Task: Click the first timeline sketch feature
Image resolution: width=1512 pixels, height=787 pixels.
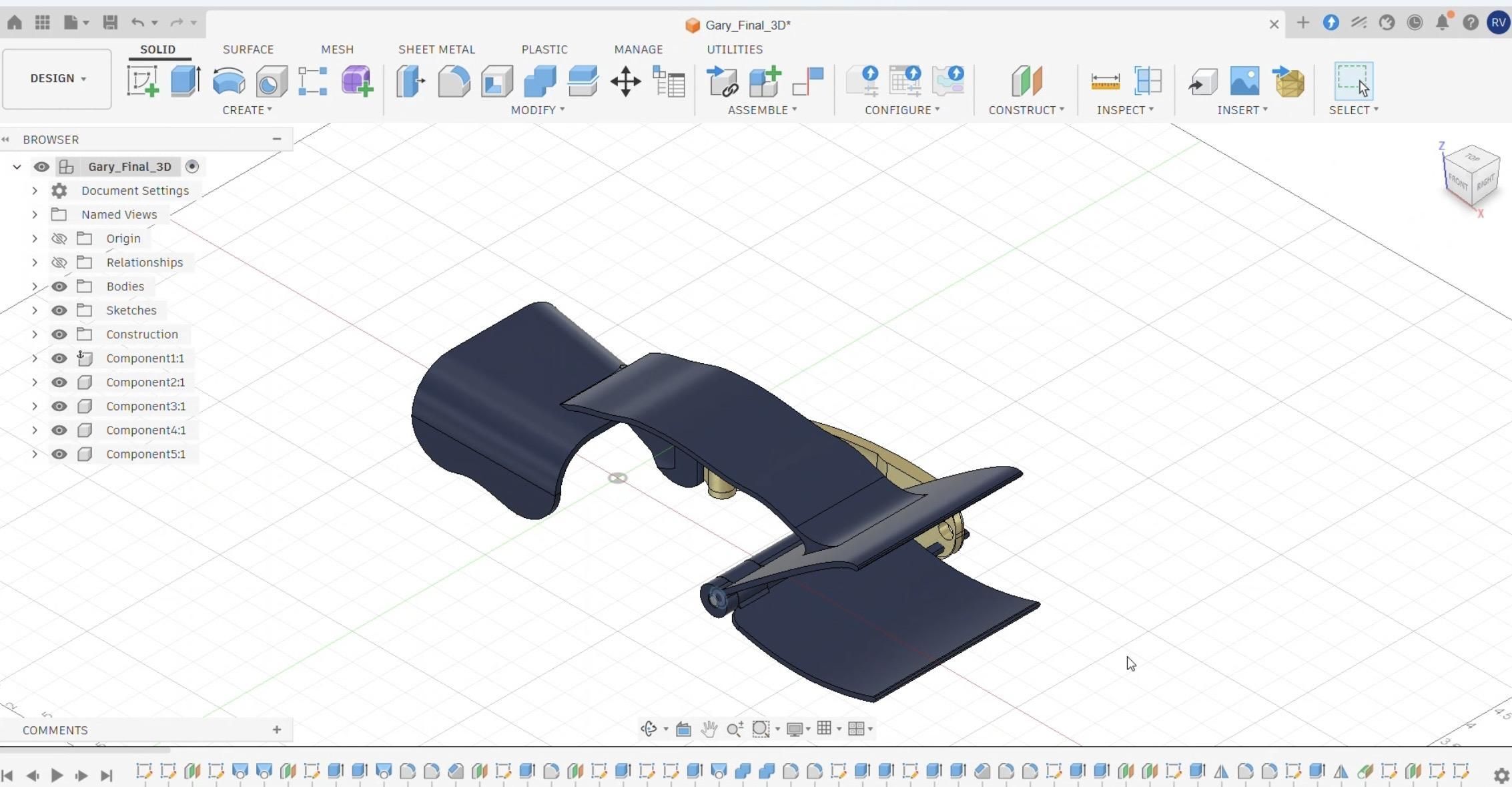Action: (143, 772)
